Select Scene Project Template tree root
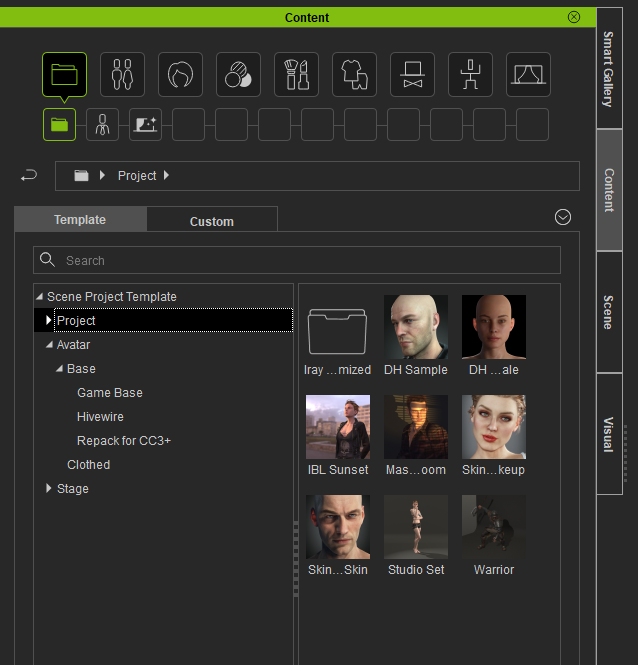This screenshot has height=665, width=638. [x=112, y=296]
